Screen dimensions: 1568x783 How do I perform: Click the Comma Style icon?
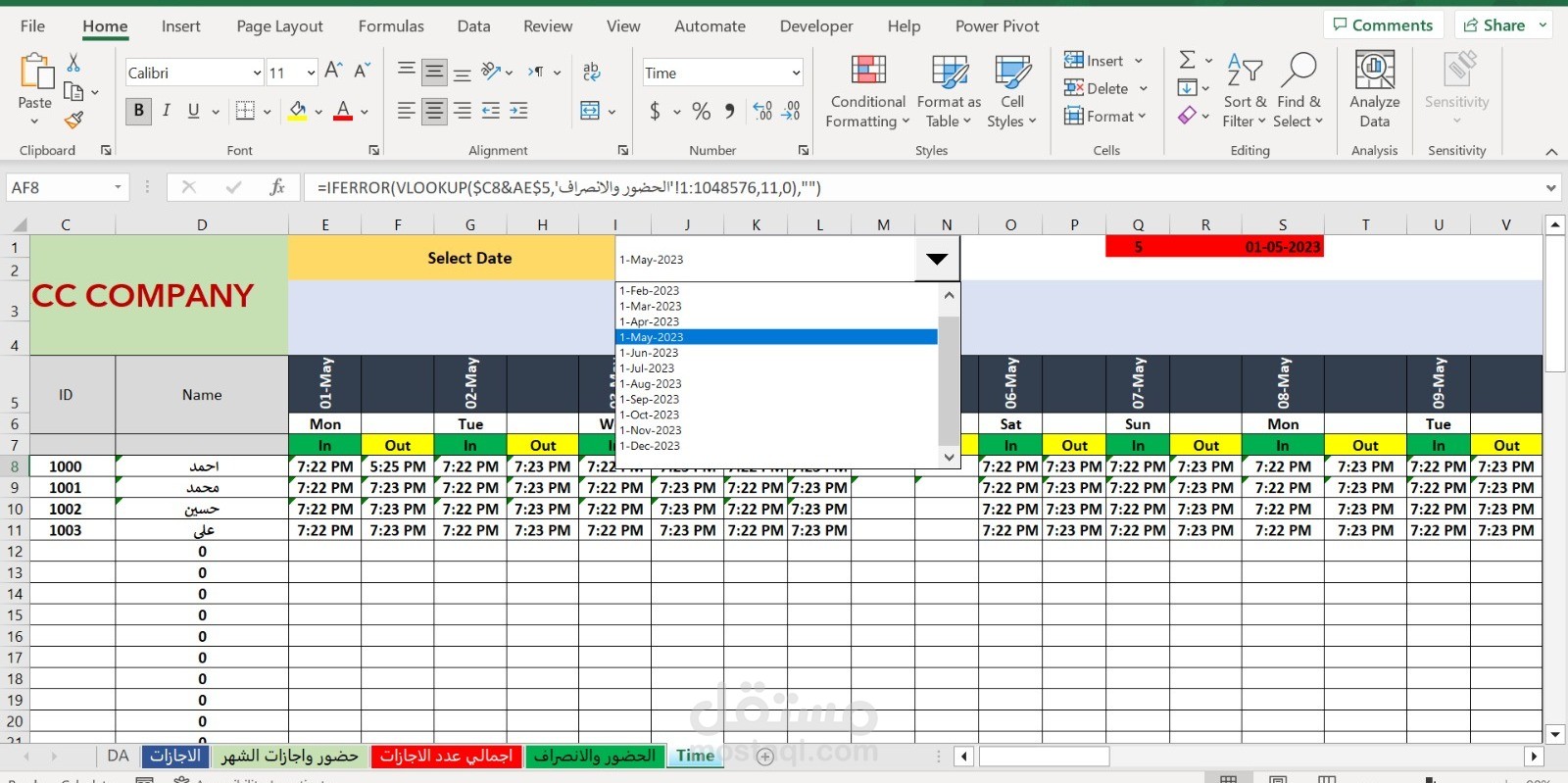coord(729,111)
